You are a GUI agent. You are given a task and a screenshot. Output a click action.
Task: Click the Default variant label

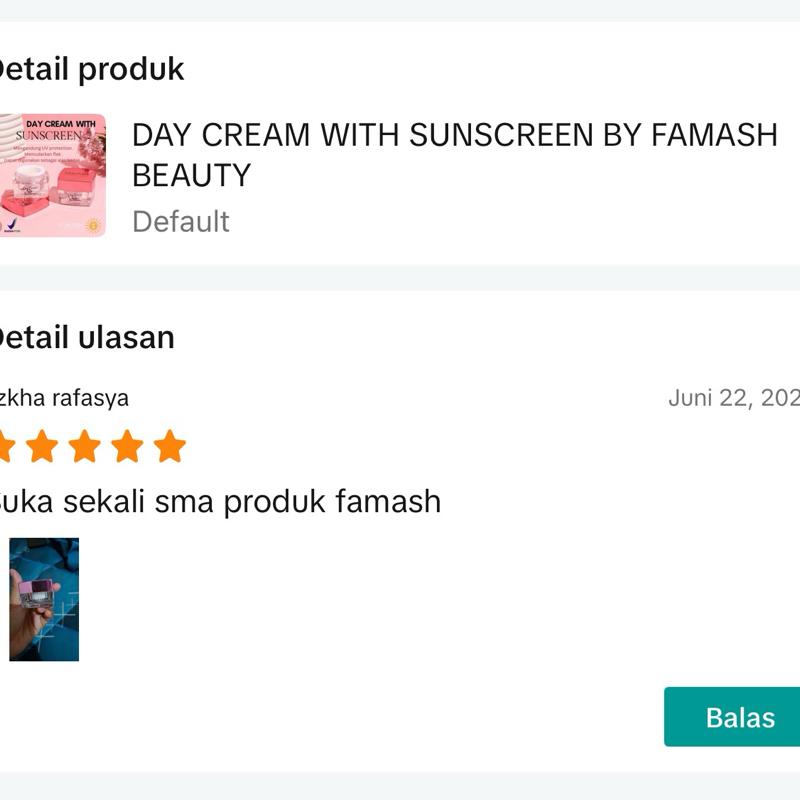tap(181, 221)
